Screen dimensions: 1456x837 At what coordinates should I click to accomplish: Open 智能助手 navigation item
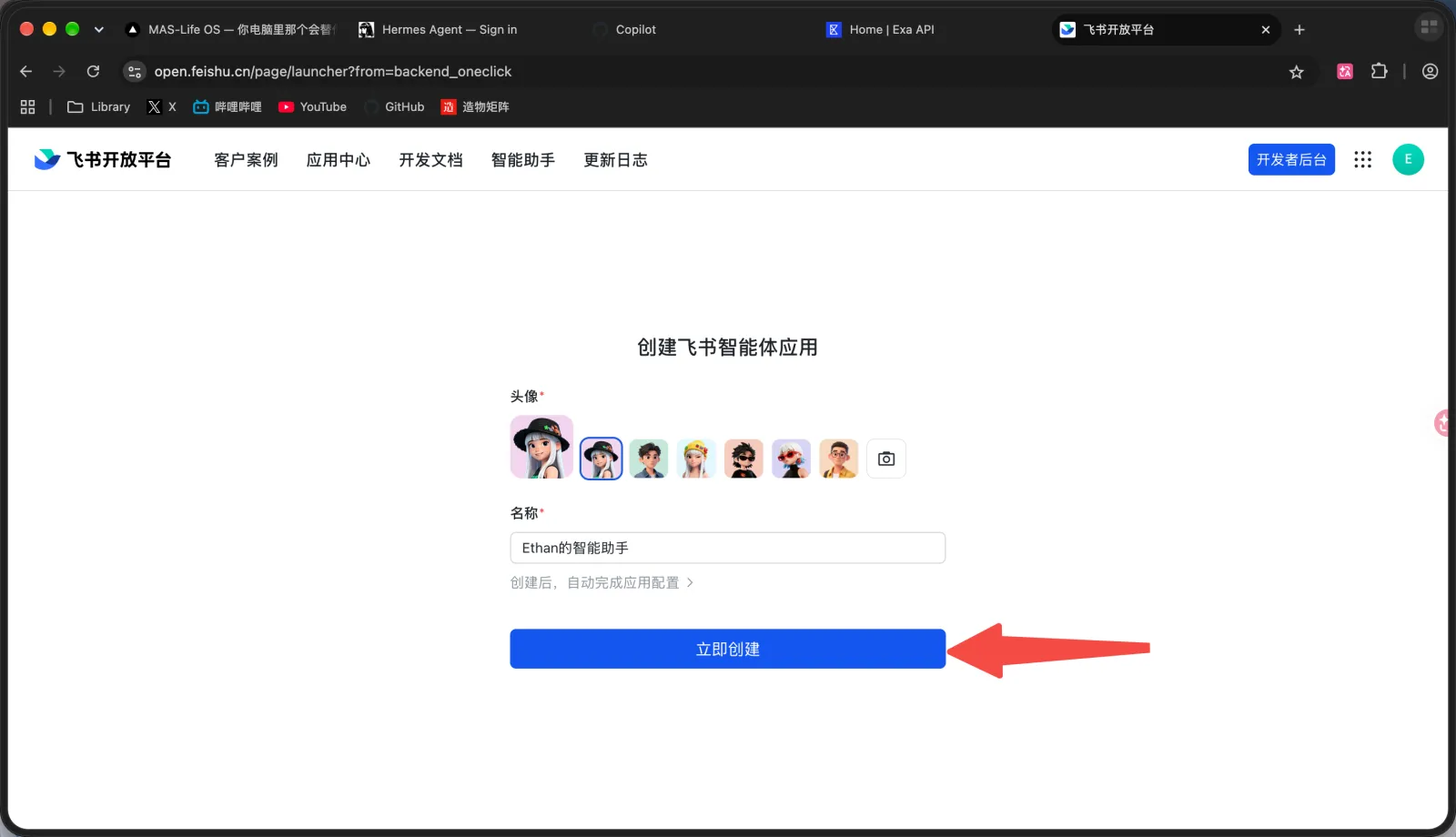(523, 160)
